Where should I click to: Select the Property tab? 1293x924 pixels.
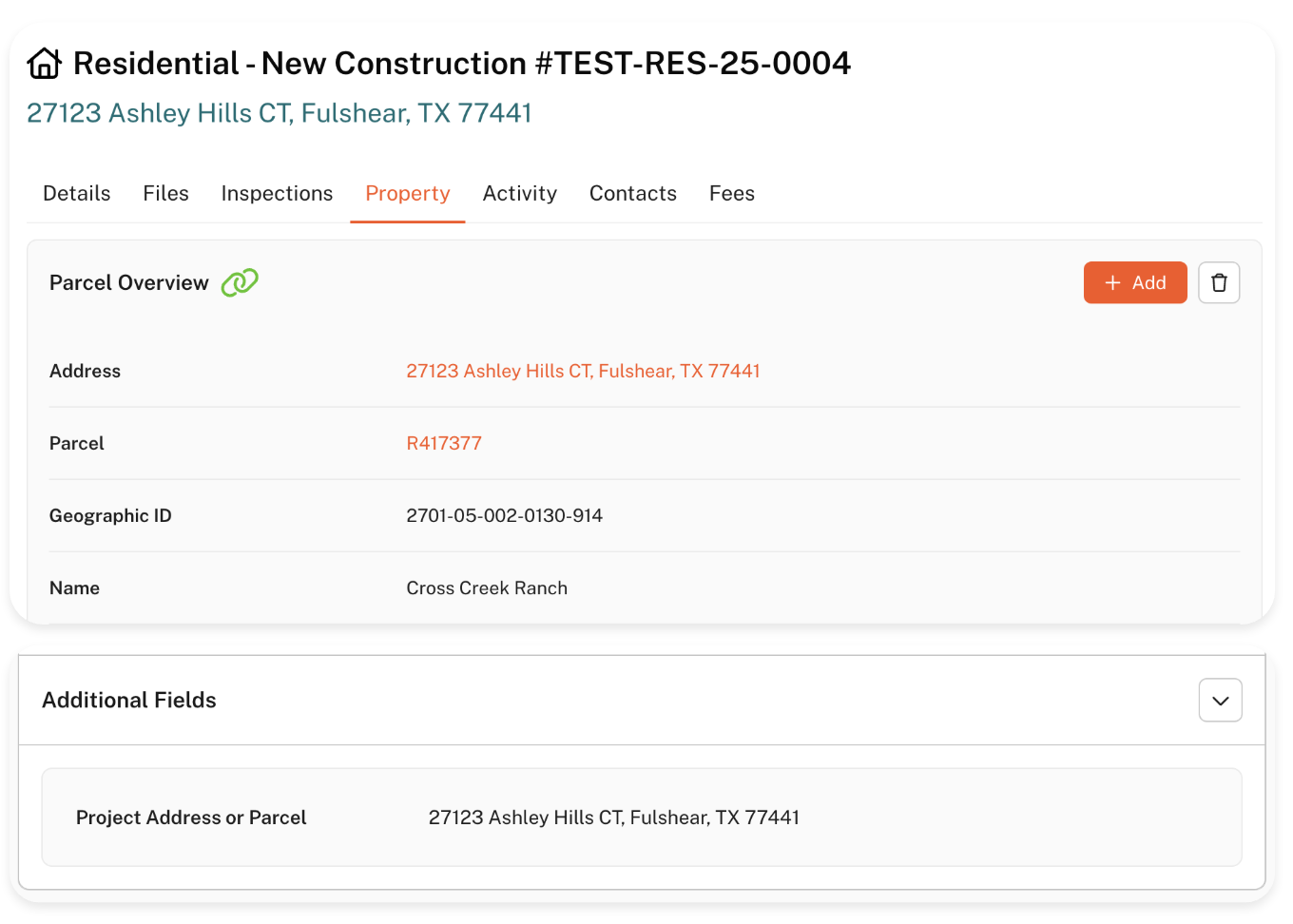(x=408, y=193)
